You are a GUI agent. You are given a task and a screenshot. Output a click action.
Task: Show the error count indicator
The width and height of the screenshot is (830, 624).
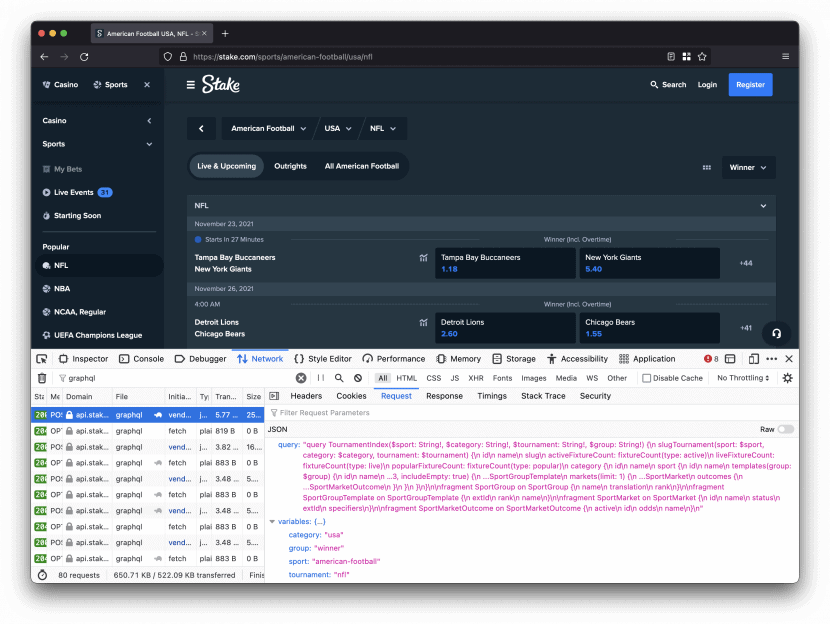point(711,359)
